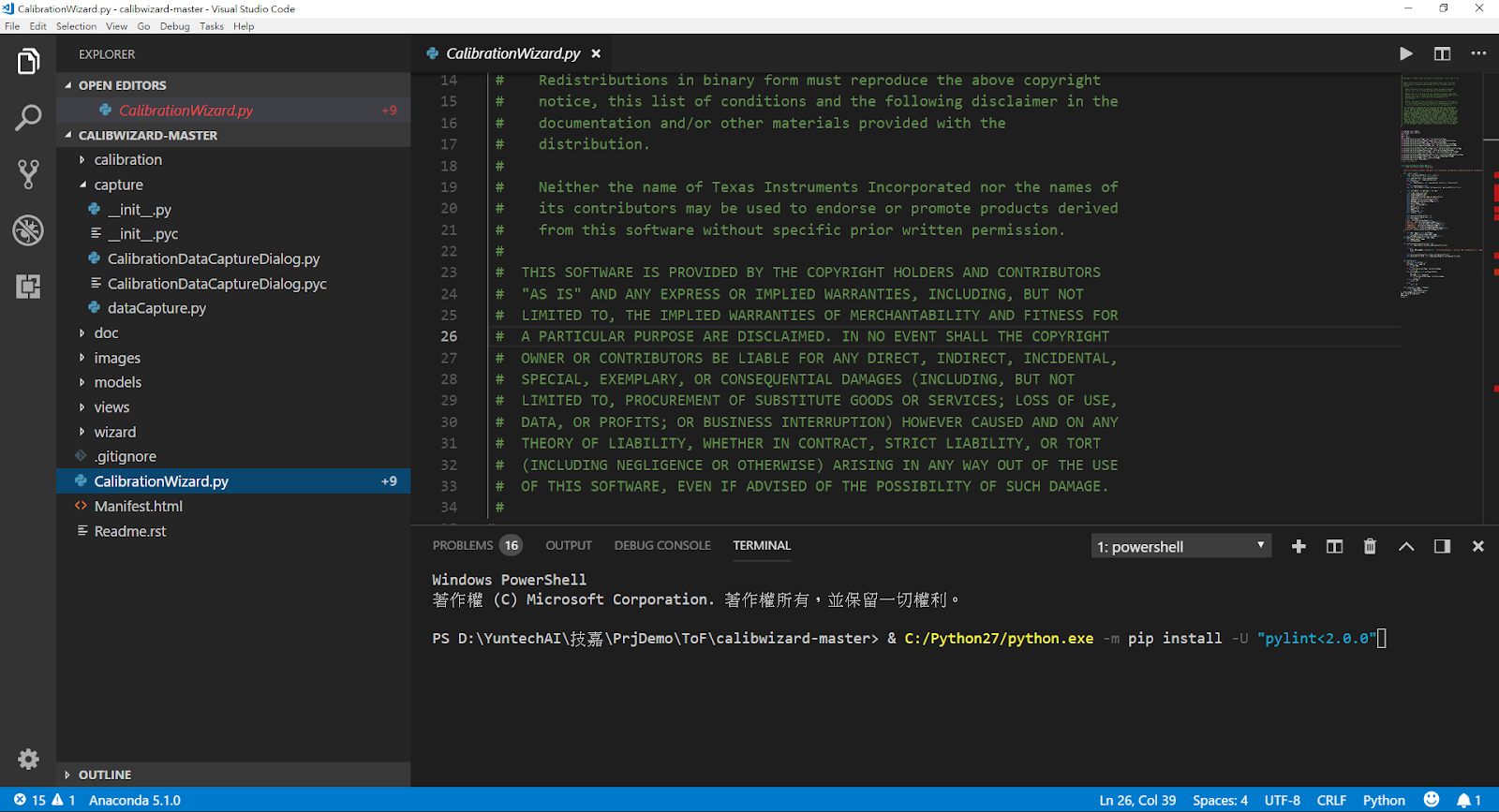Image resolution: width=1499 pixels, height=812 pixels.
Task: Click the error count in status bar
Action: [29, 800]
